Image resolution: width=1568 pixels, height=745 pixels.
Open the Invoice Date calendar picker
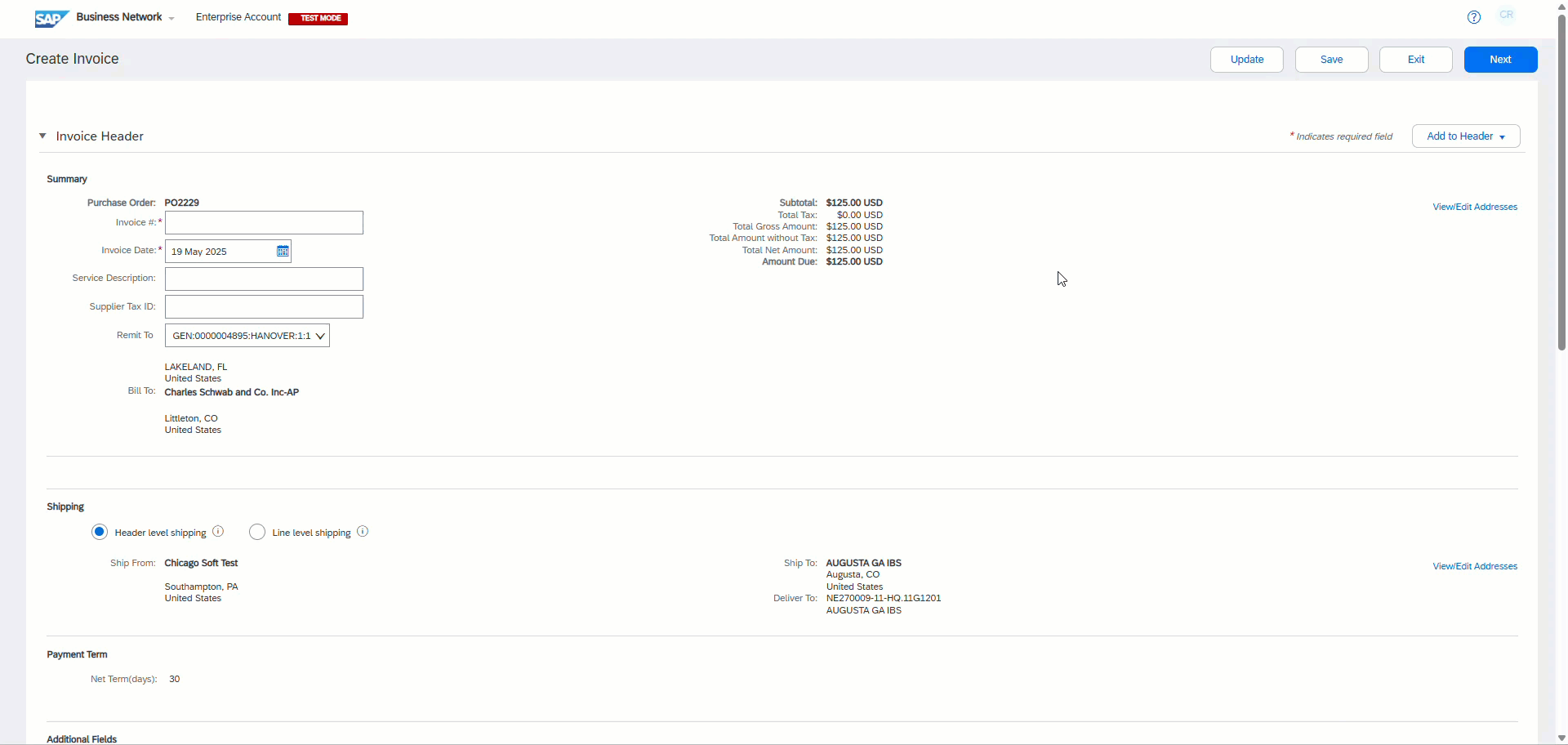(x=283, y=252)
